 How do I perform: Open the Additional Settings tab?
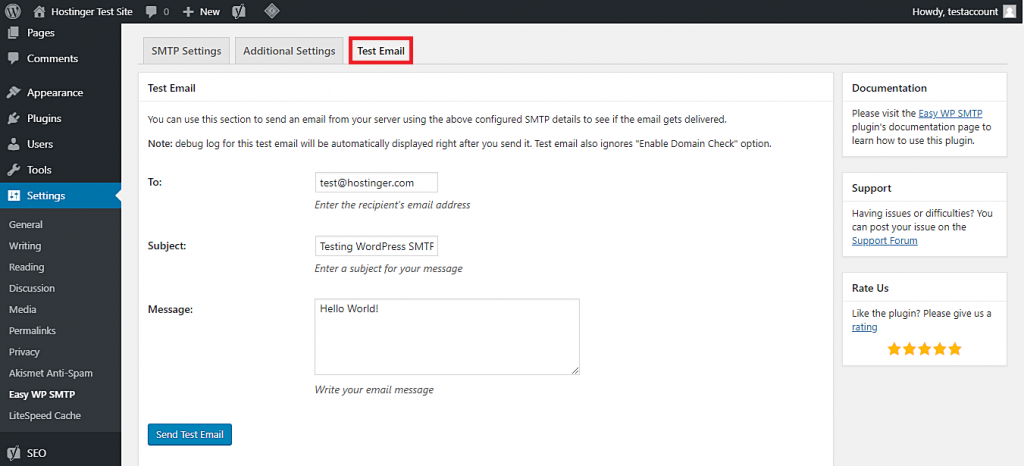click(289, 51)
